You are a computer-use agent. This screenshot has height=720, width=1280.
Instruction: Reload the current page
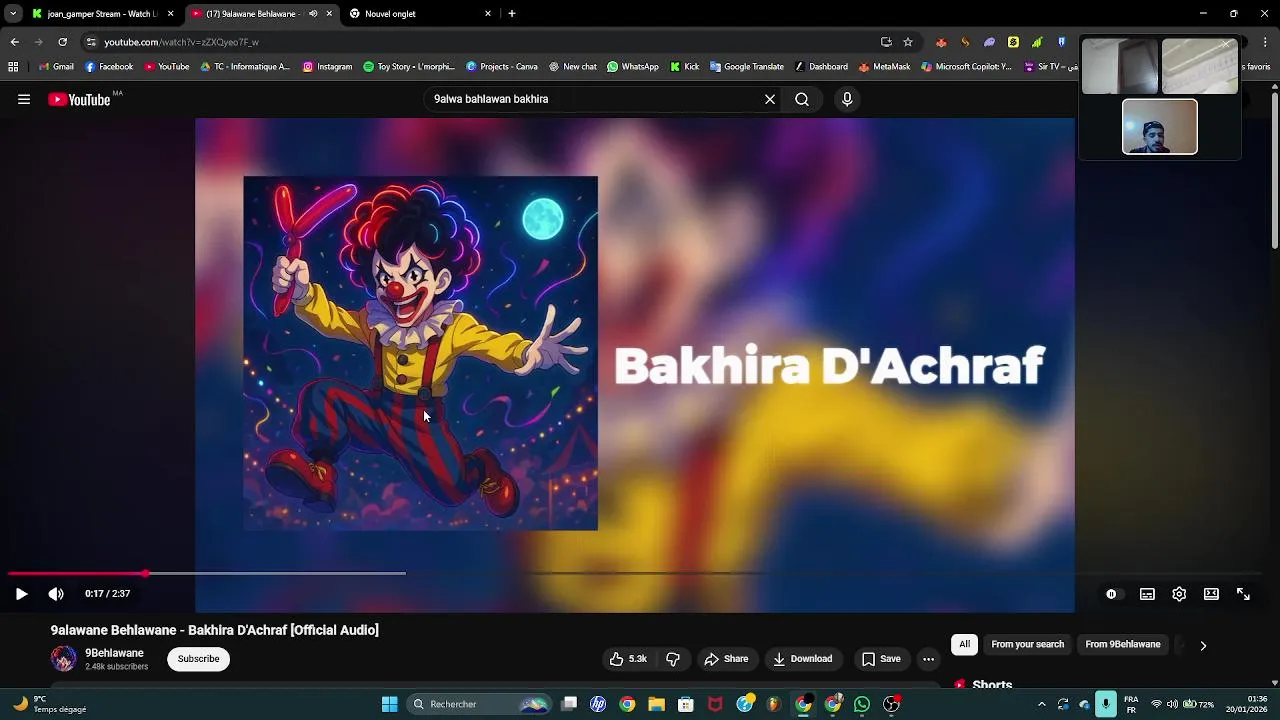[x=62, y=42]
